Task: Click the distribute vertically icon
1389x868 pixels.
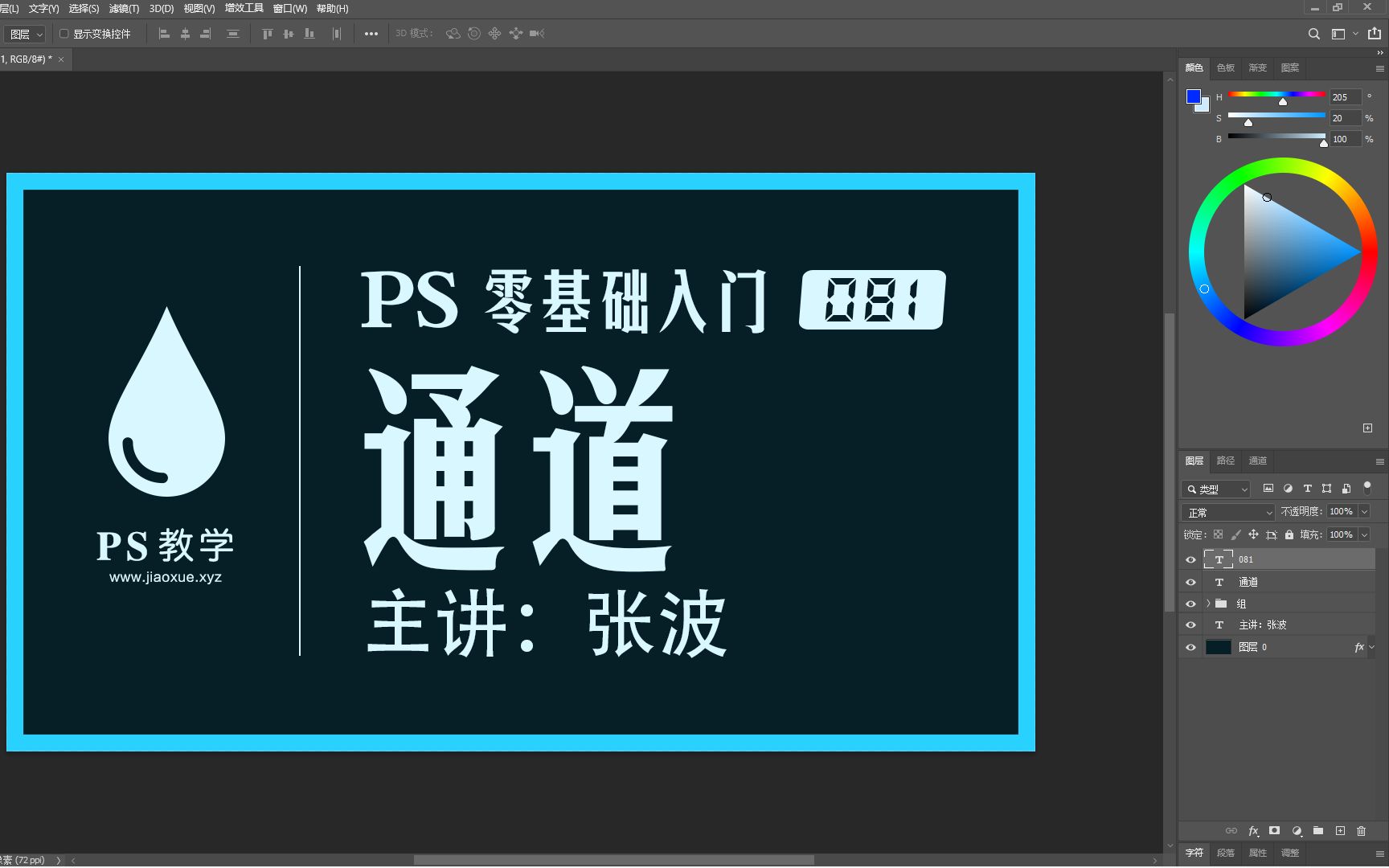Action: coord(233,34)
